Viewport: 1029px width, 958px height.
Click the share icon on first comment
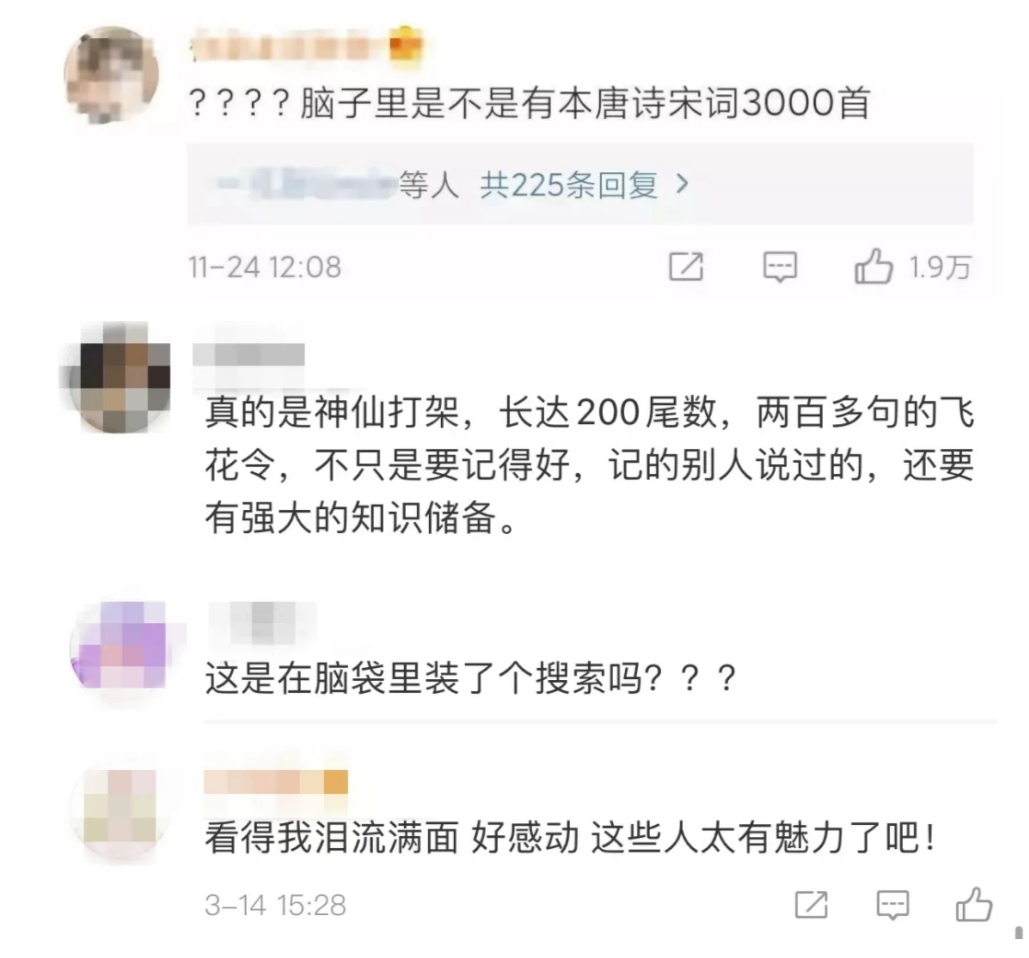(686, 267)
